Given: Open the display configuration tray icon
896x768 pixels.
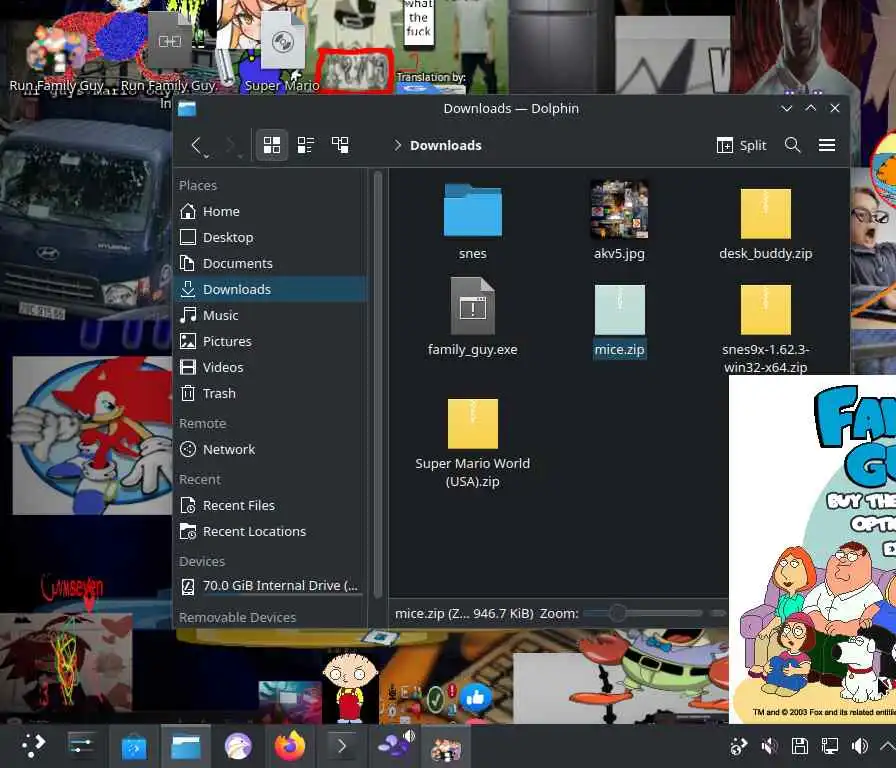Looking at the screenshot, I should click(x=829, y=746).
